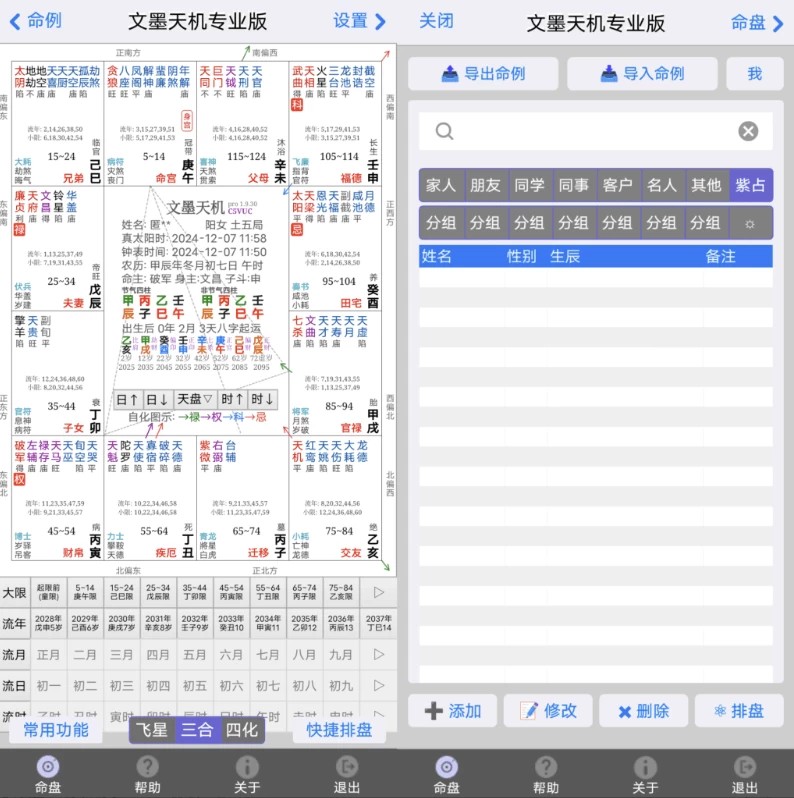Open 设置 from the top navigation
This screenshot has width=794, height=798.
click(x=359, y=21)
